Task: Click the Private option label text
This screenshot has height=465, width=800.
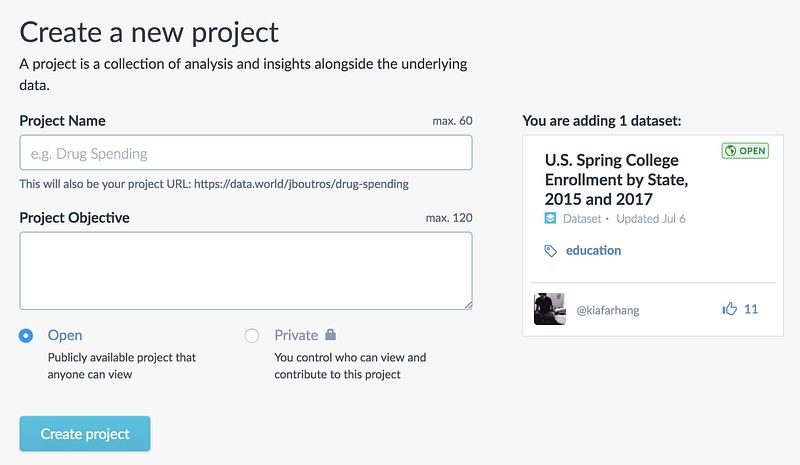Action: coord(296,335)
